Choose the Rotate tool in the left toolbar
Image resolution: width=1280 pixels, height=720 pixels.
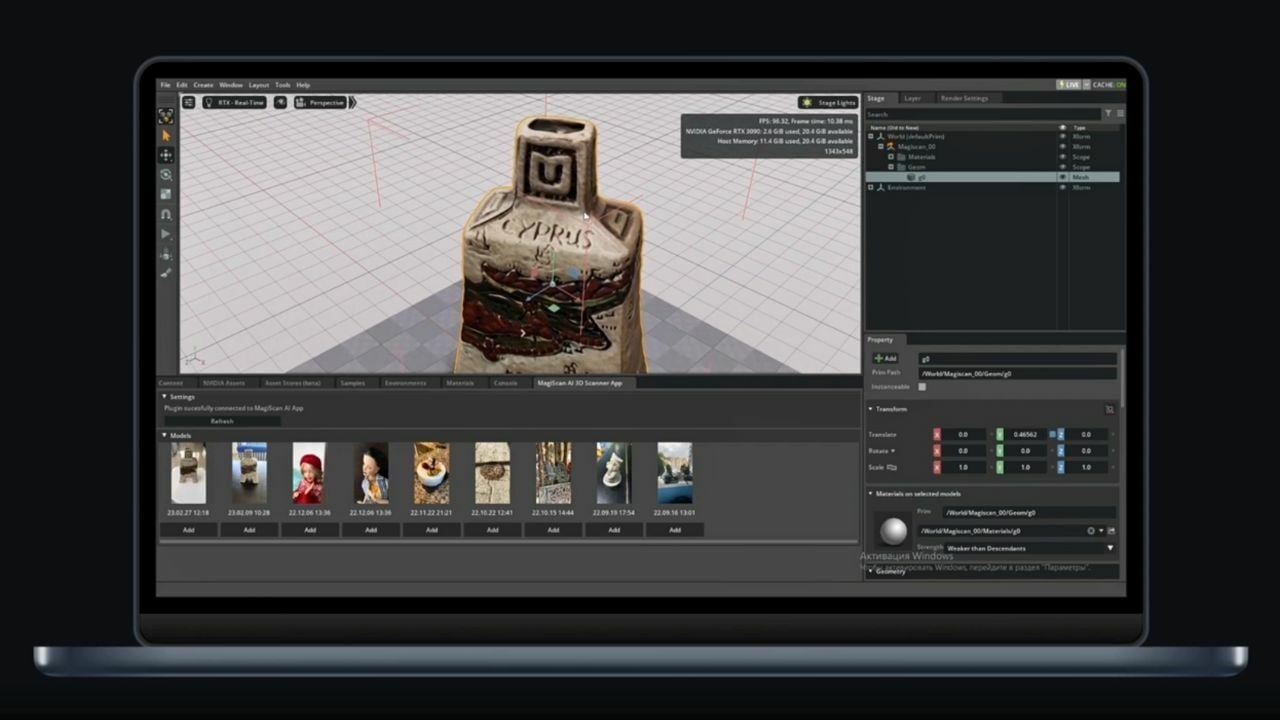[166, 175]
